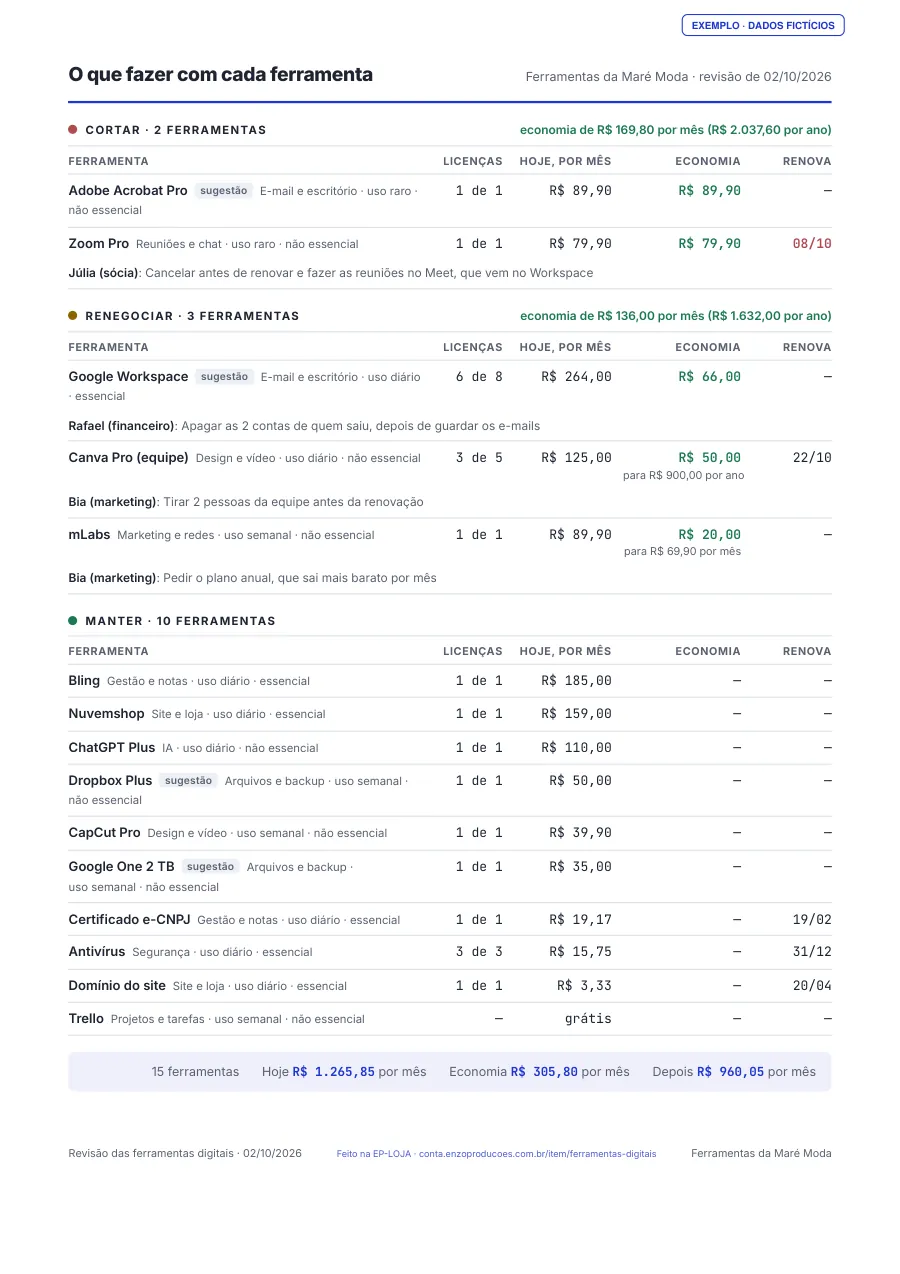The image size is (900, 1274).
Task: Click Zoom Pro's savings value "R$ 79,90"
Action: click(709, 243)
